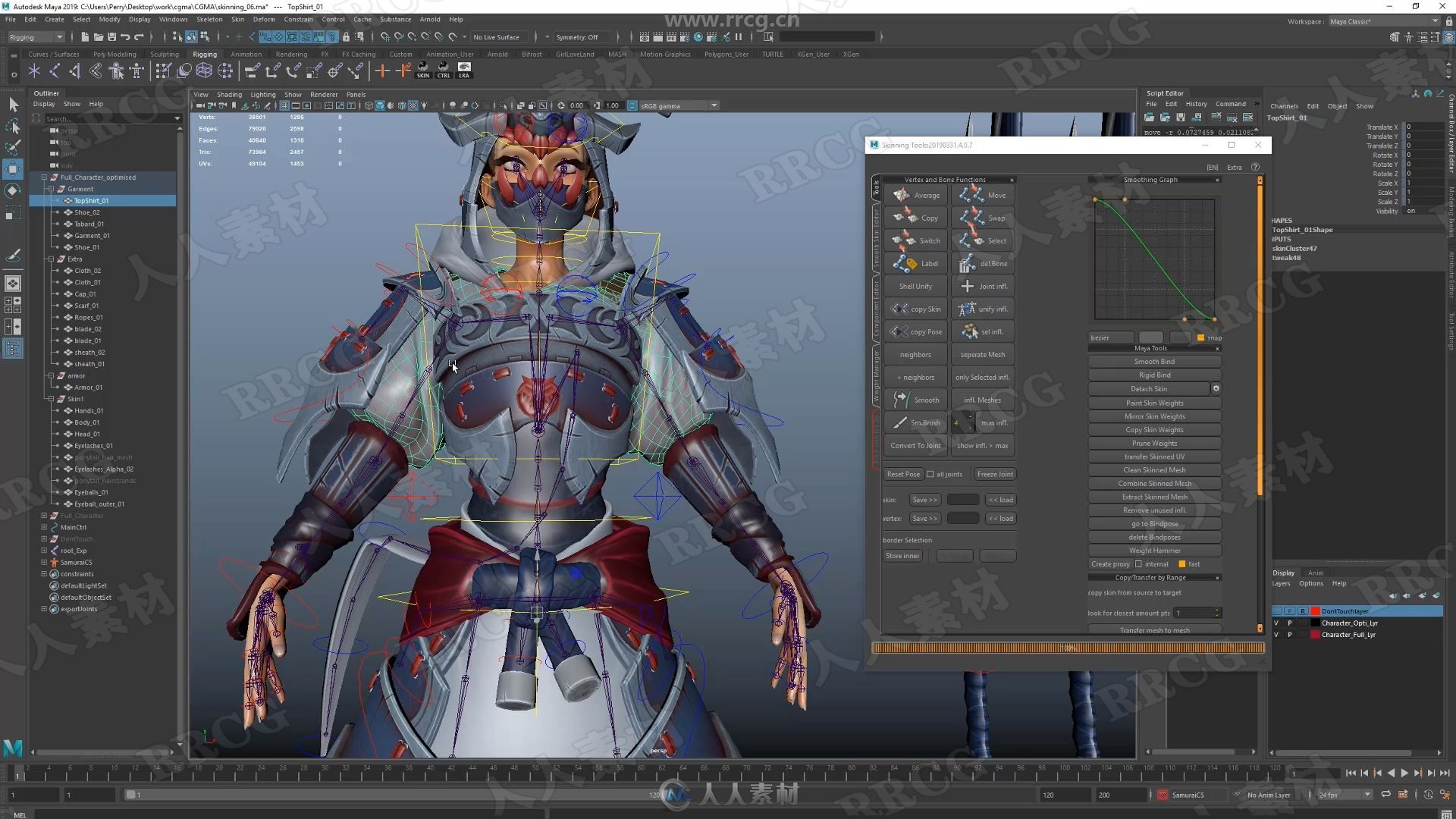Toggle the snap checkbox under Smoothing Graph

1200,337
